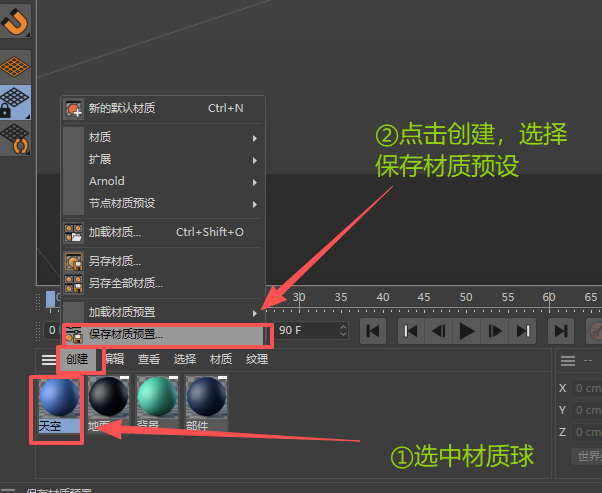Click the material manager hamburger menu icon
The height and width of the screenshot is (493, 602).
[48, 360]
